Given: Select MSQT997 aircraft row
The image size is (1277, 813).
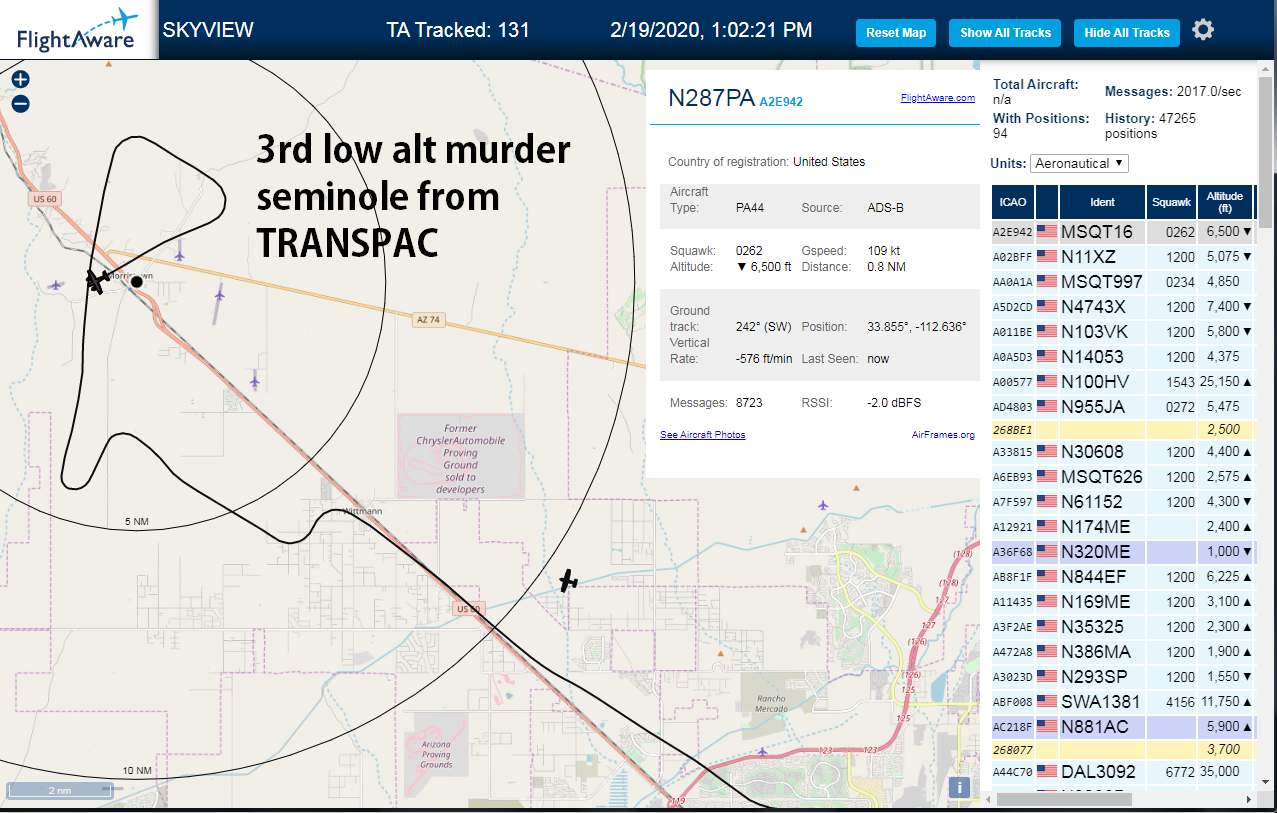Looking at the screenshot, I should click(1122, 282).
